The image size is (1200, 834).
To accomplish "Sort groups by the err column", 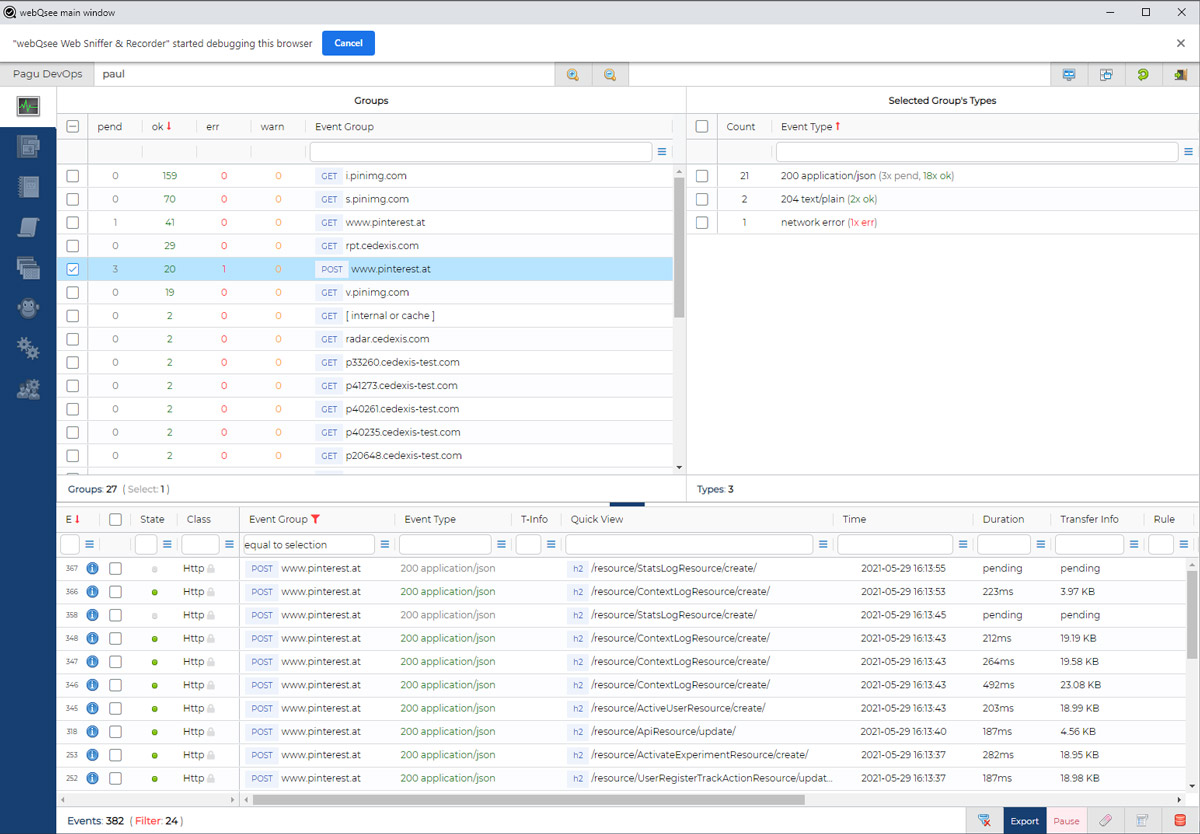I will pos(213,127).
